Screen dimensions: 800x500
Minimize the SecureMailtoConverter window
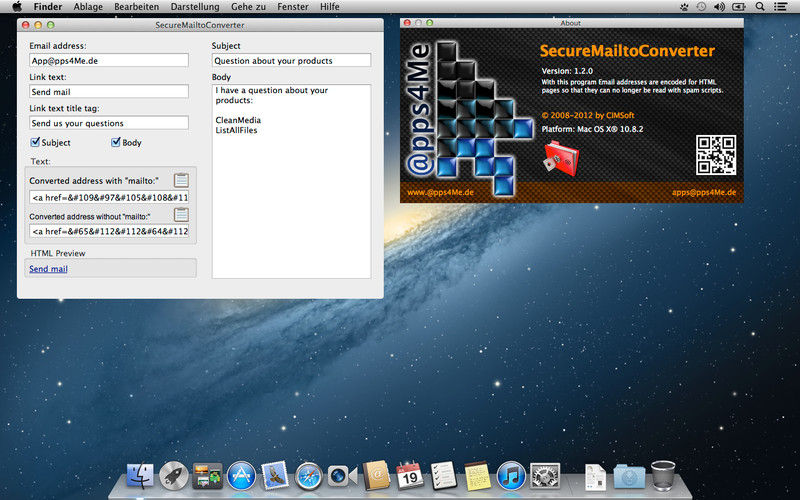click(38, 24)
